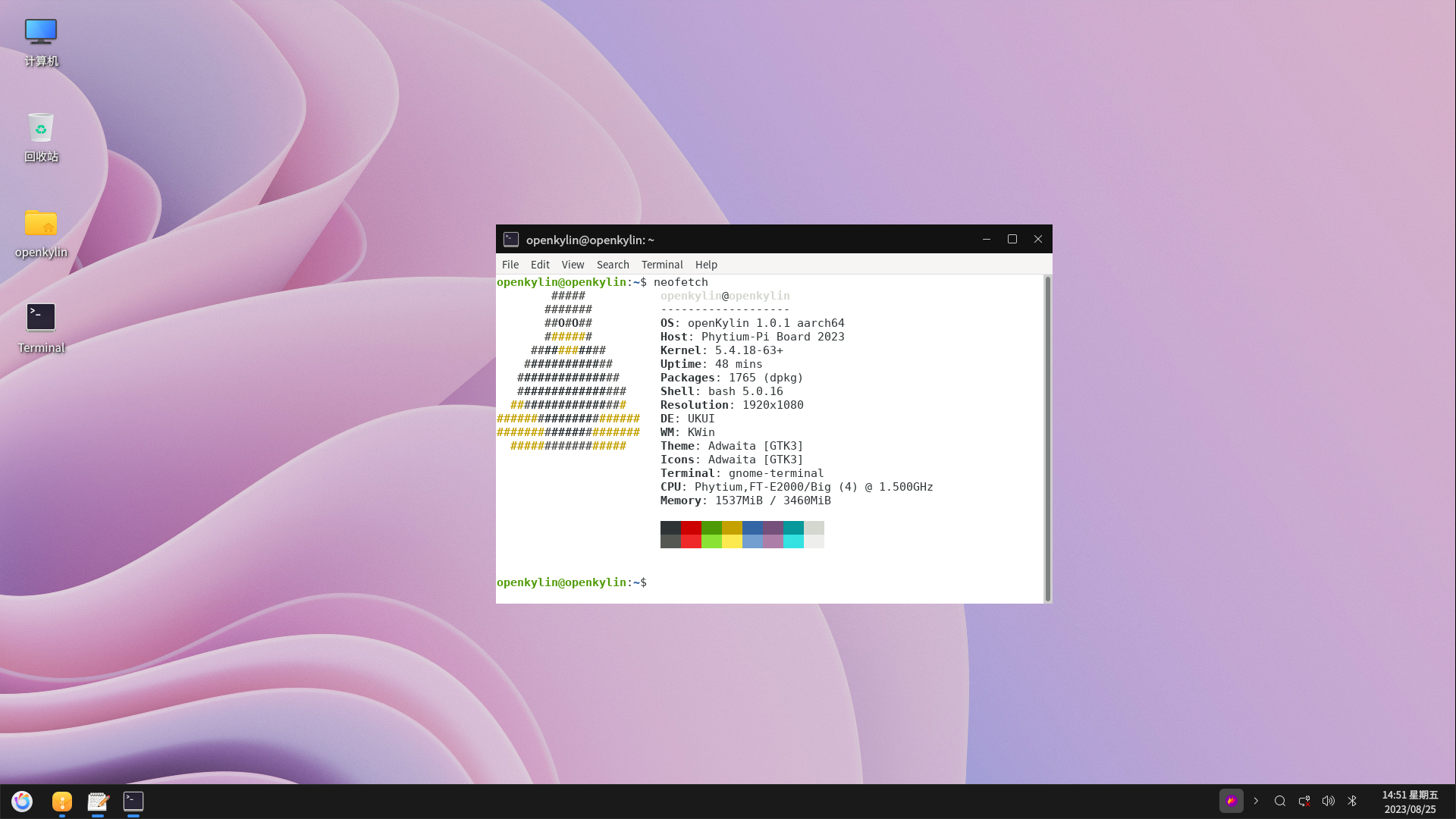Click the 'Shell: bash 5.0.16' line
This screenshot has width=1456, height=819.
722,391
